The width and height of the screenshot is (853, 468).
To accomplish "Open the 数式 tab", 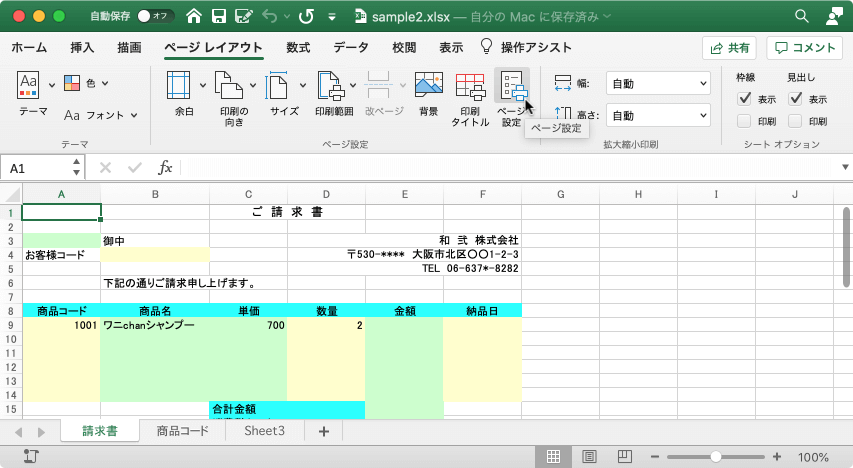I will [x=298, y=48].
